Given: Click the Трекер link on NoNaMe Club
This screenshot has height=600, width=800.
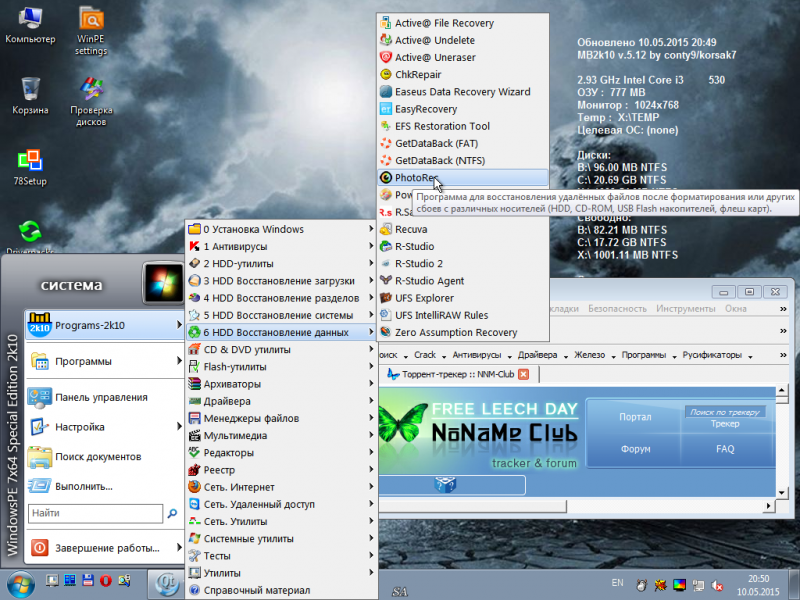Looking at the screenshot, I should click(x=724, y=424).
